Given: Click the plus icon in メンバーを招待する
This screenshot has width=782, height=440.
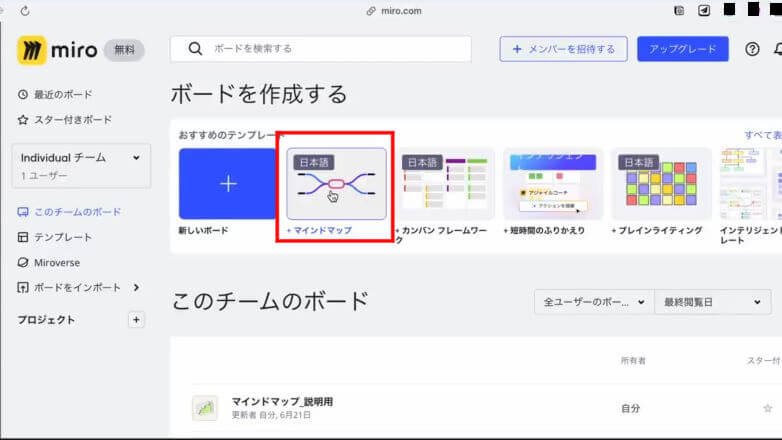Looking at the screenshot, I should pyautogui.click(x=517, y=49).
